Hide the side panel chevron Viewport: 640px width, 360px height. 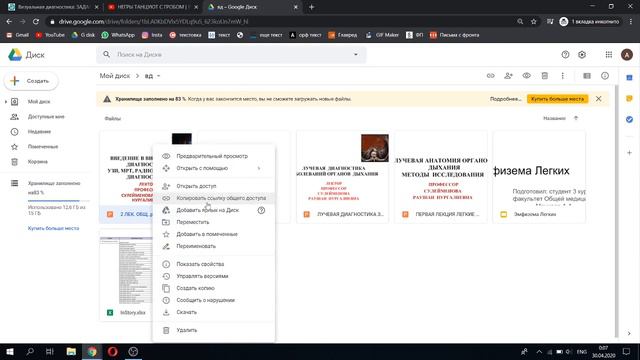tap(629, 333)
